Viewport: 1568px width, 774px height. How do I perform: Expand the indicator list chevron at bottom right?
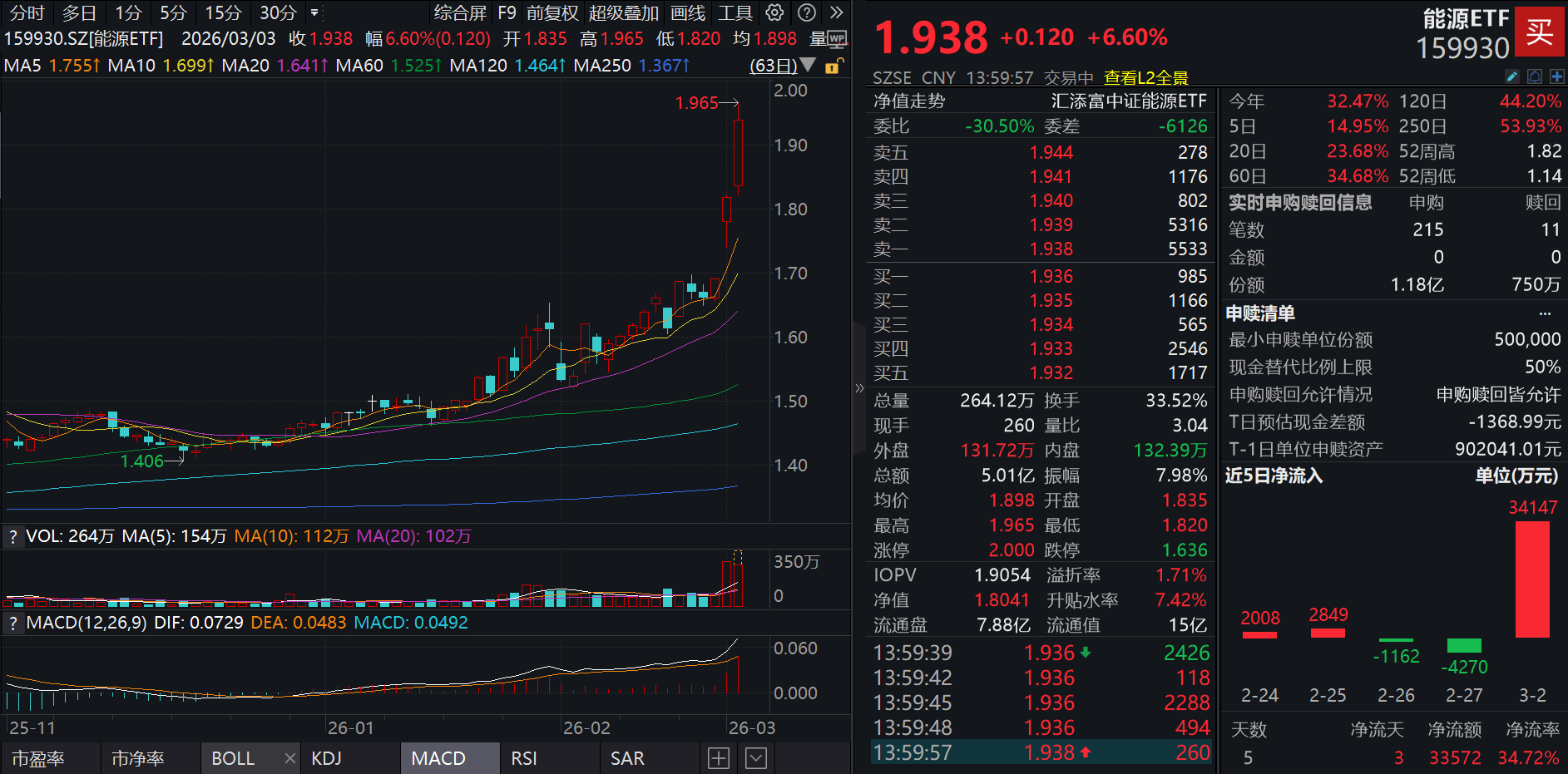[755, 757]
